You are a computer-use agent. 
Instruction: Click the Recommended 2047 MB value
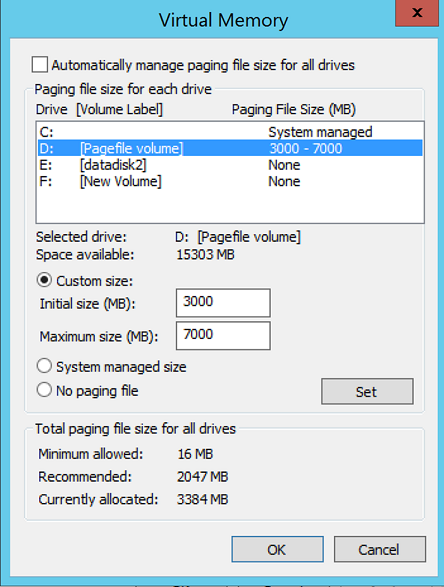203,477
